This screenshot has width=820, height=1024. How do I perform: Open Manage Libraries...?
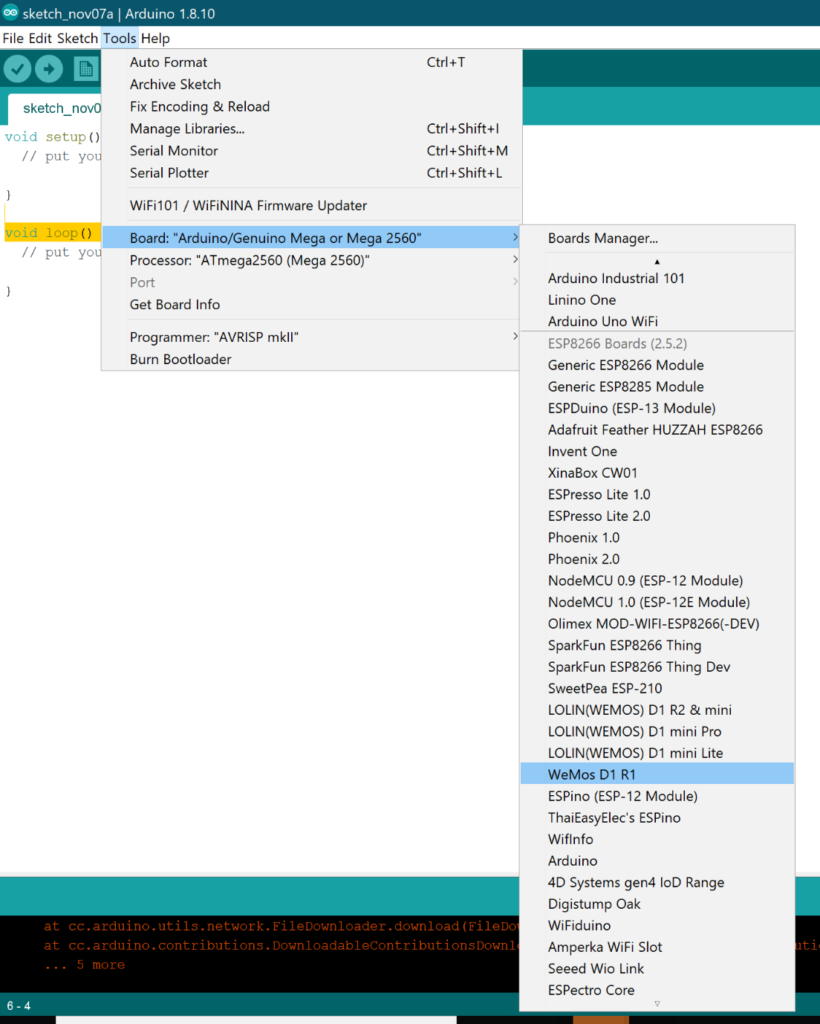click(x=312, y=129)
